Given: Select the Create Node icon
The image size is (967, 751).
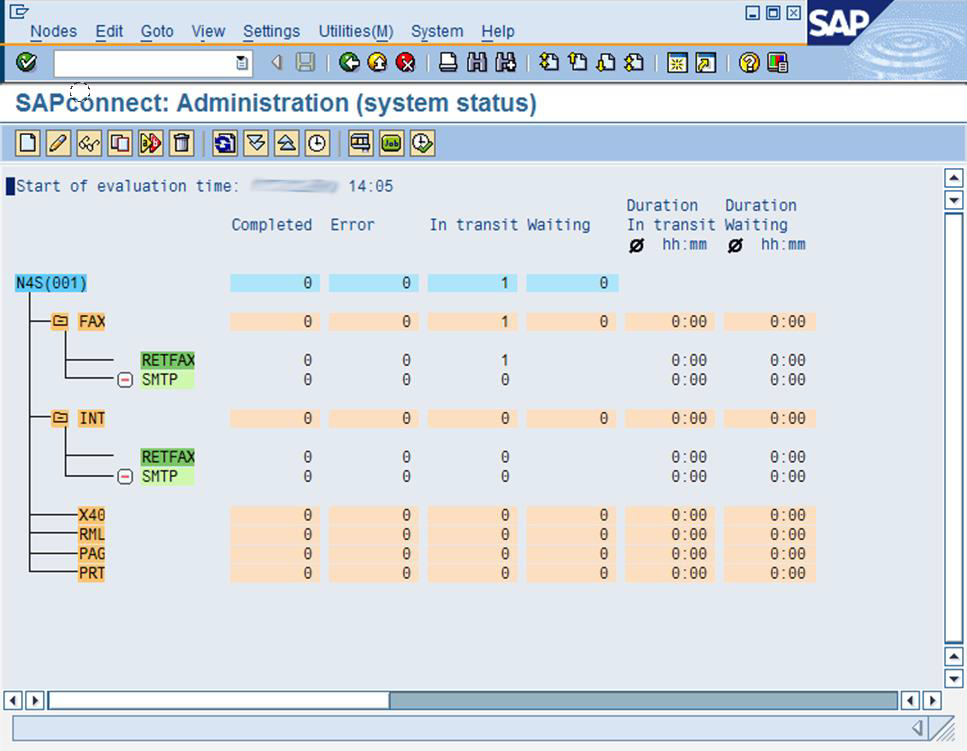Looking at the screenshot, I should tap(26, 143).
